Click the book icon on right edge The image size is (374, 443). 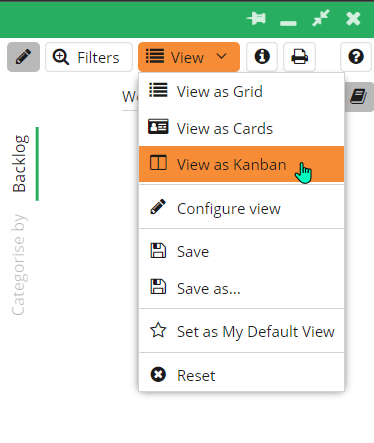(359, 97)
